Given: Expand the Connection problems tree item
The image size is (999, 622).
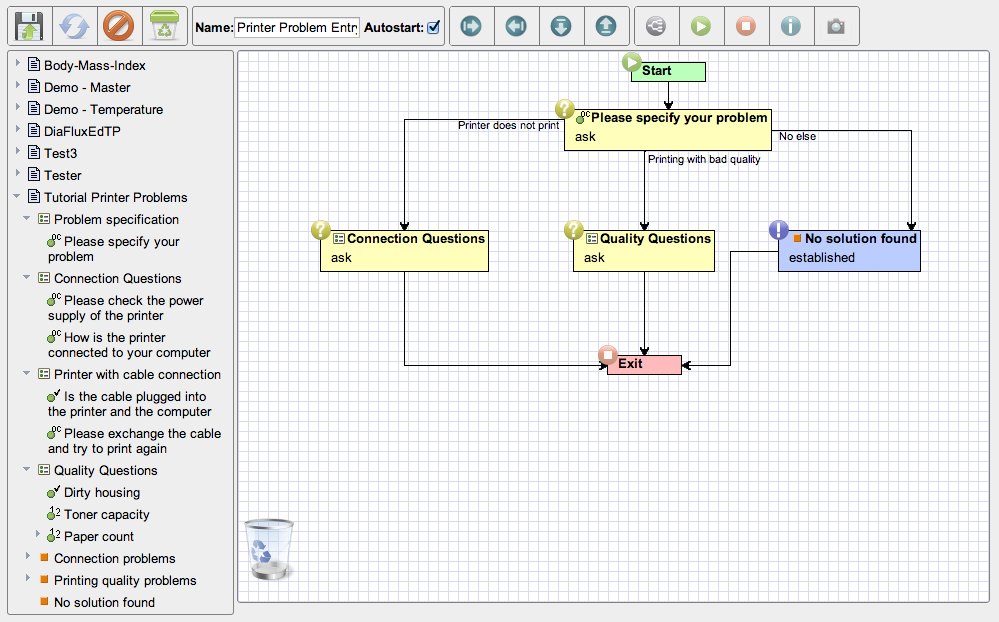Looking at the screenshot, I should pos(27,556).
